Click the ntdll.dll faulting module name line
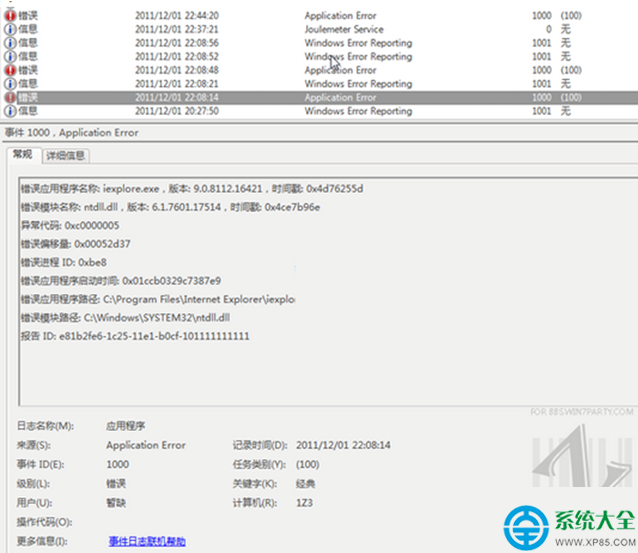 coord(170,207)
